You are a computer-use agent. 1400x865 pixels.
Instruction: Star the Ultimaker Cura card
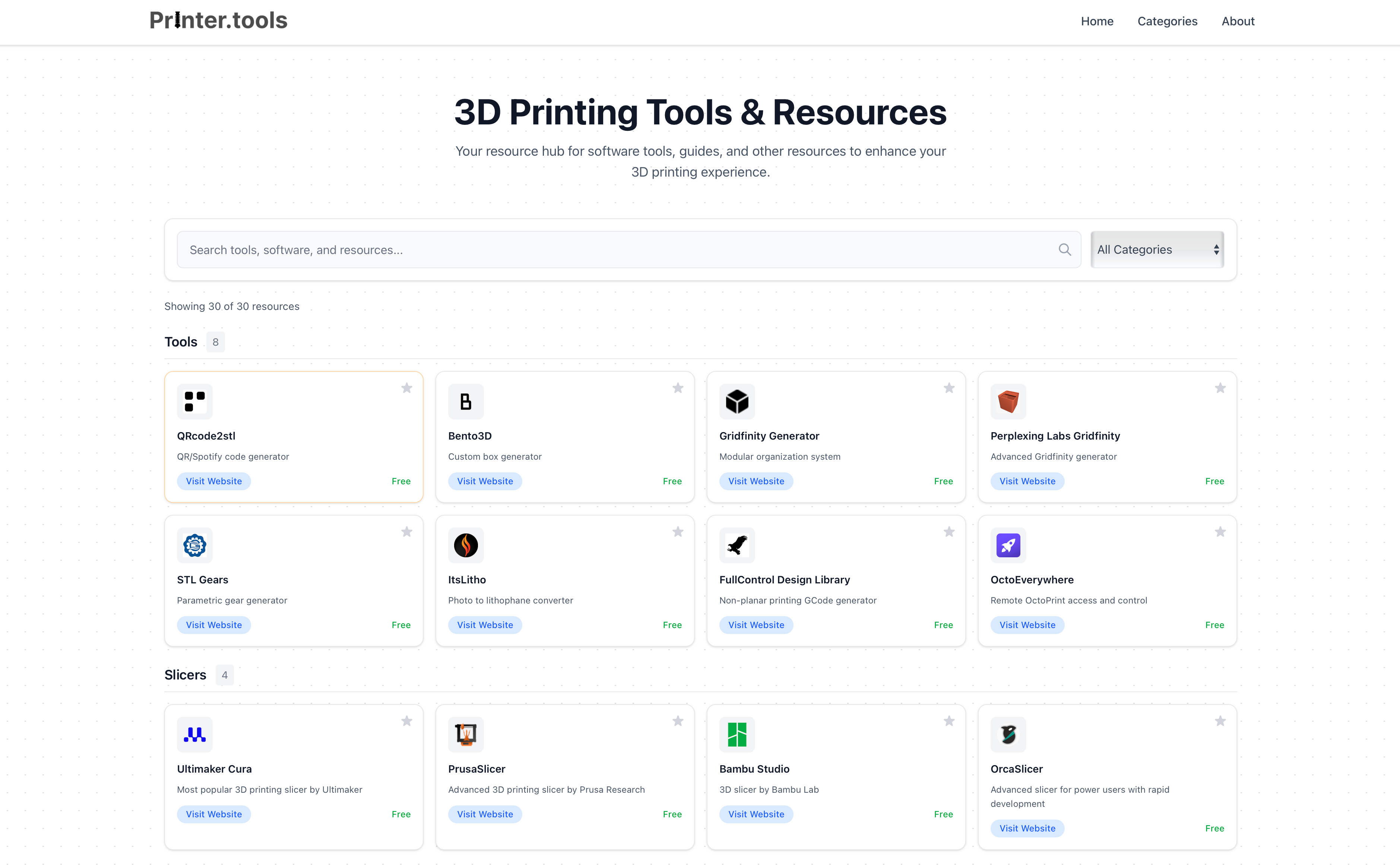(x=407, y=721)
